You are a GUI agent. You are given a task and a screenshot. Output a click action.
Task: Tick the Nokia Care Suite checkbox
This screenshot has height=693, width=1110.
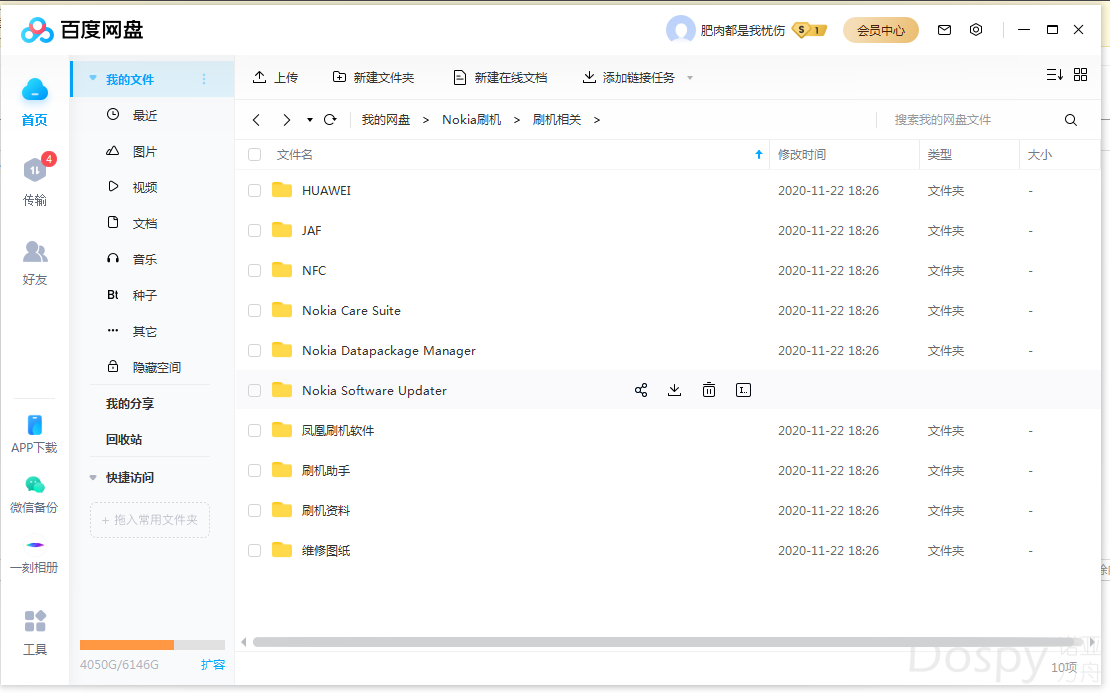pyautogui.click(x=255, y=311)
